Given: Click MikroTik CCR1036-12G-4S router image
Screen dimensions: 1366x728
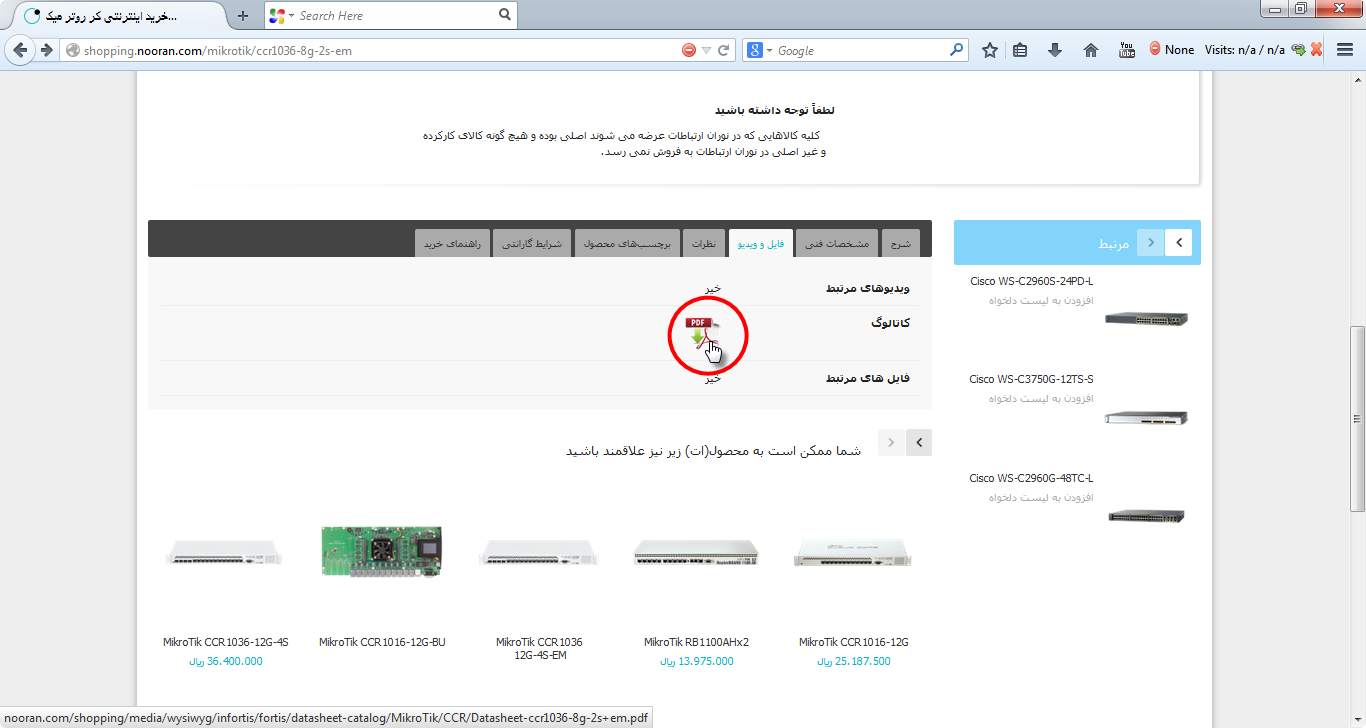Looking at the screenshot, I should point(224,552).
